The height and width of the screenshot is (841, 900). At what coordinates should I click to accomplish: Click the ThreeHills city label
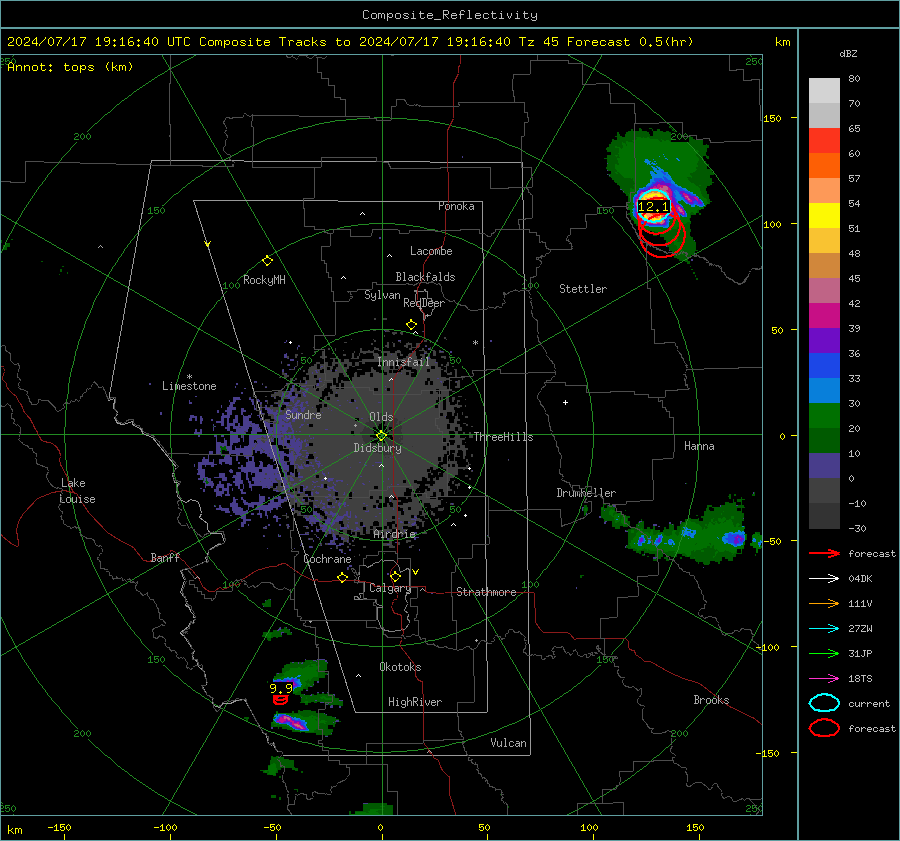pyautogui.click(x=503, y=437)
